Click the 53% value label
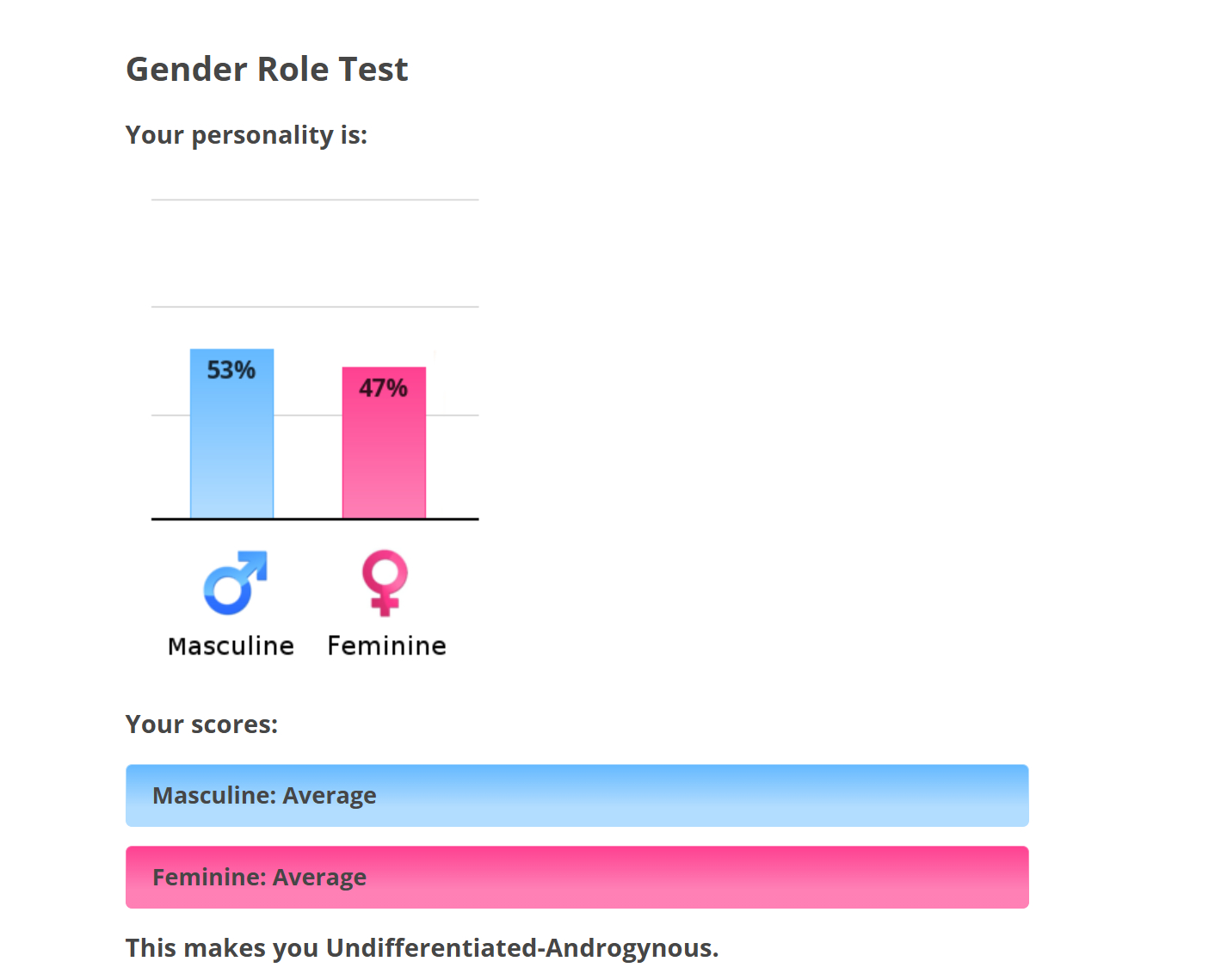Viewport: 1215px width, 980px height. [x=231, y=370]
